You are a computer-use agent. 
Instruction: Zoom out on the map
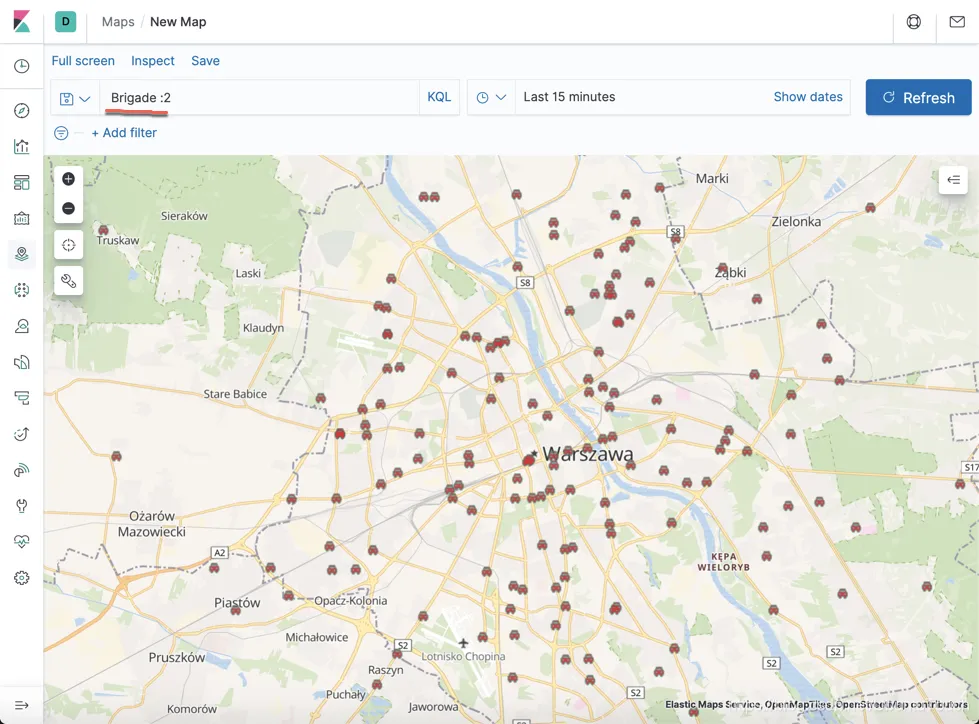click(69, 208)
